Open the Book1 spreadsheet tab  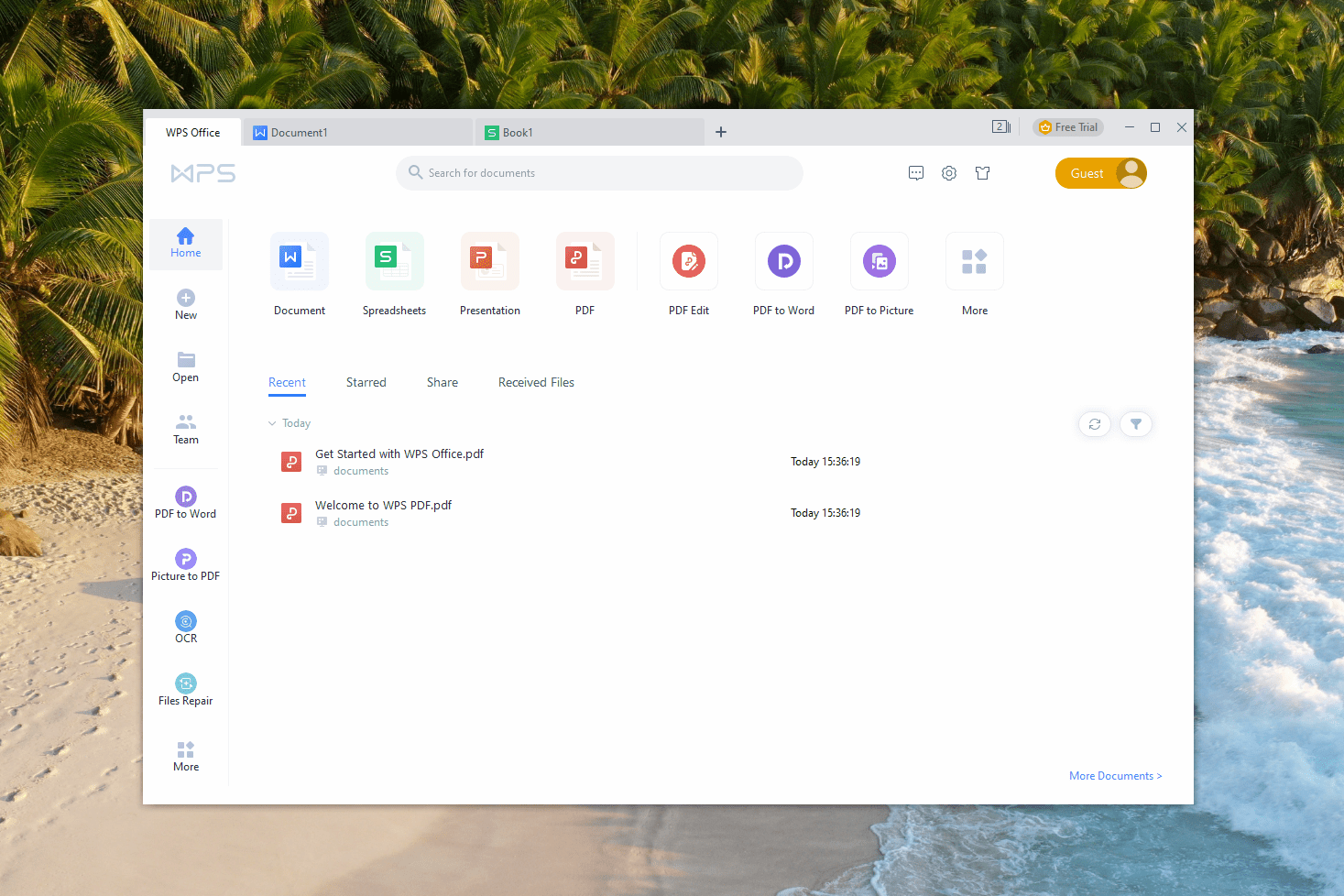point(516,132)
